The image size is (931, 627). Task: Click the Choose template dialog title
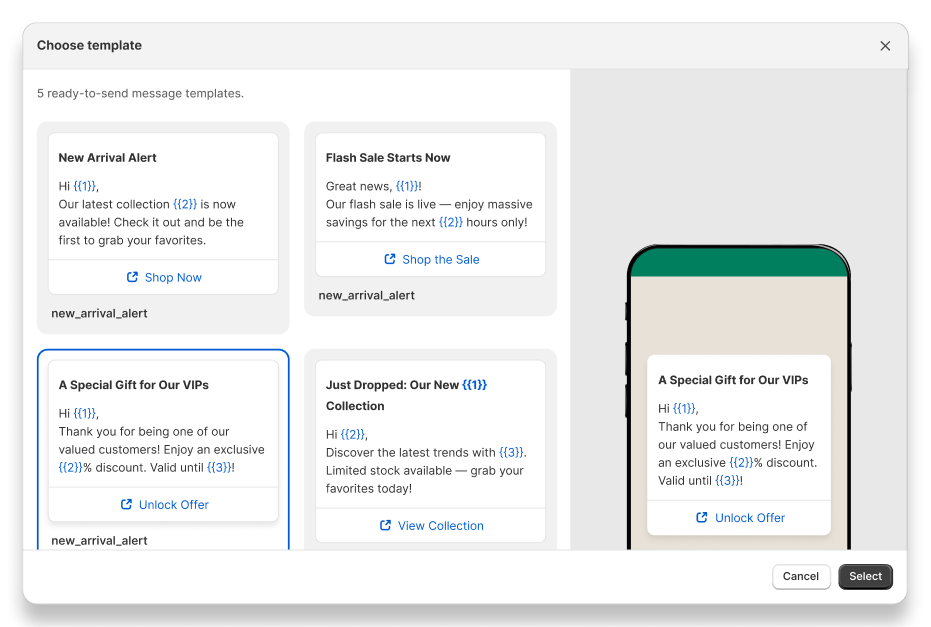click(x=90, y=46)
